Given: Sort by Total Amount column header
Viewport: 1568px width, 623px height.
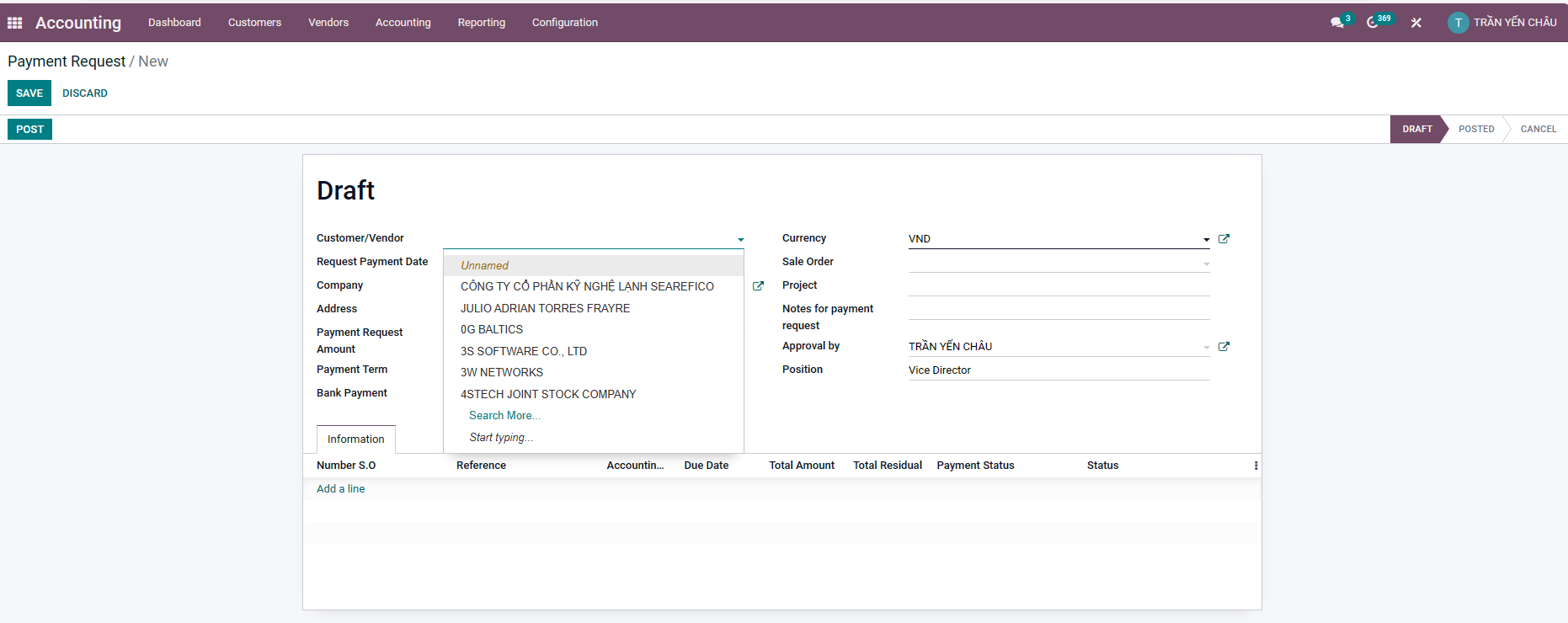Looking at the screenshot, I should (x=802, y=466).
